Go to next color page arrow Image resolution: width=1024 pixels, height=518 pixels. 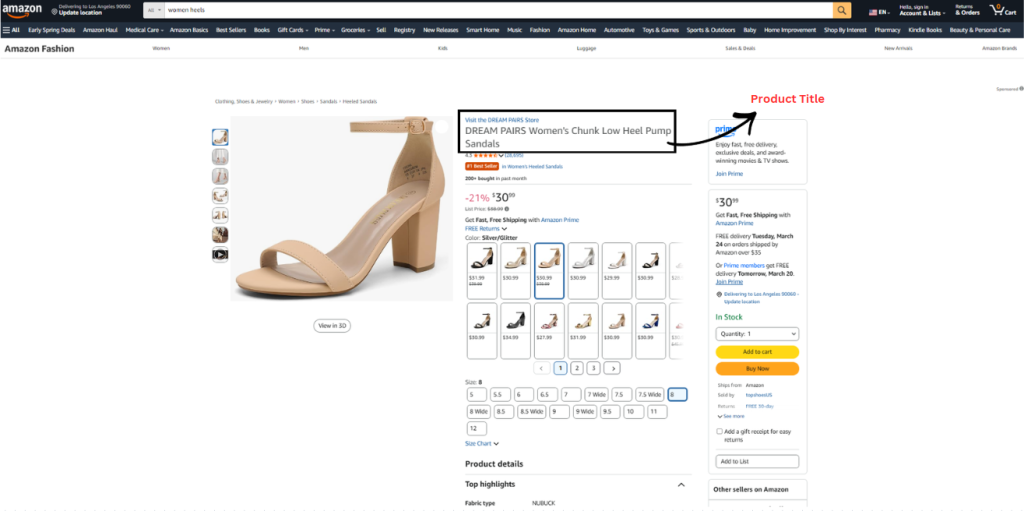(612, 368)
